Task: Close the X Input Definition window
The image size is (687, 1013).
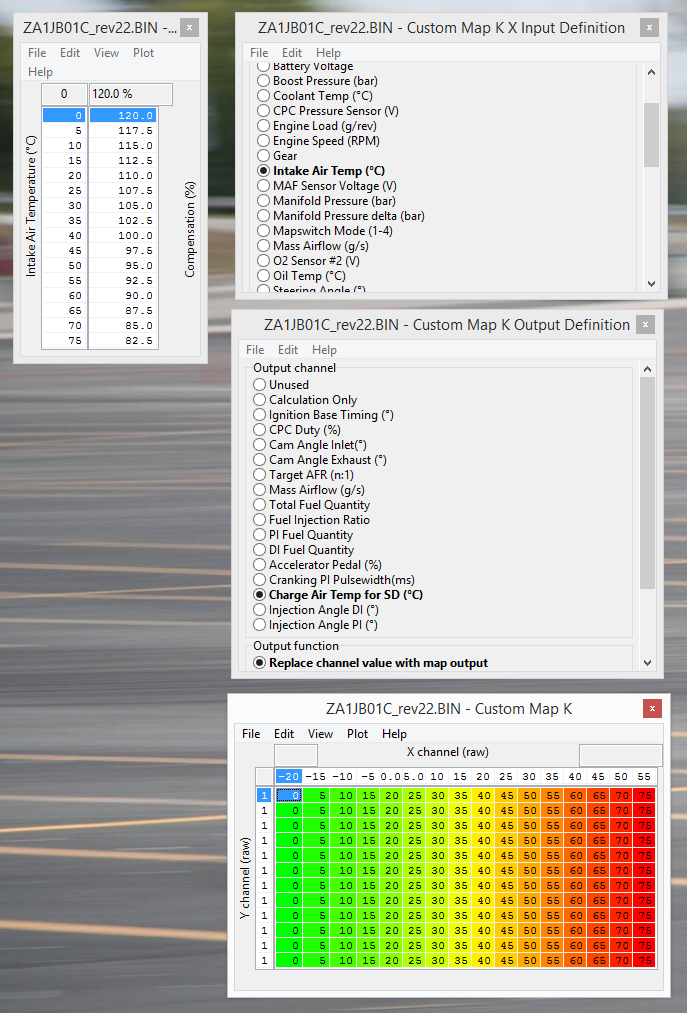Action: tap(650, 28)
